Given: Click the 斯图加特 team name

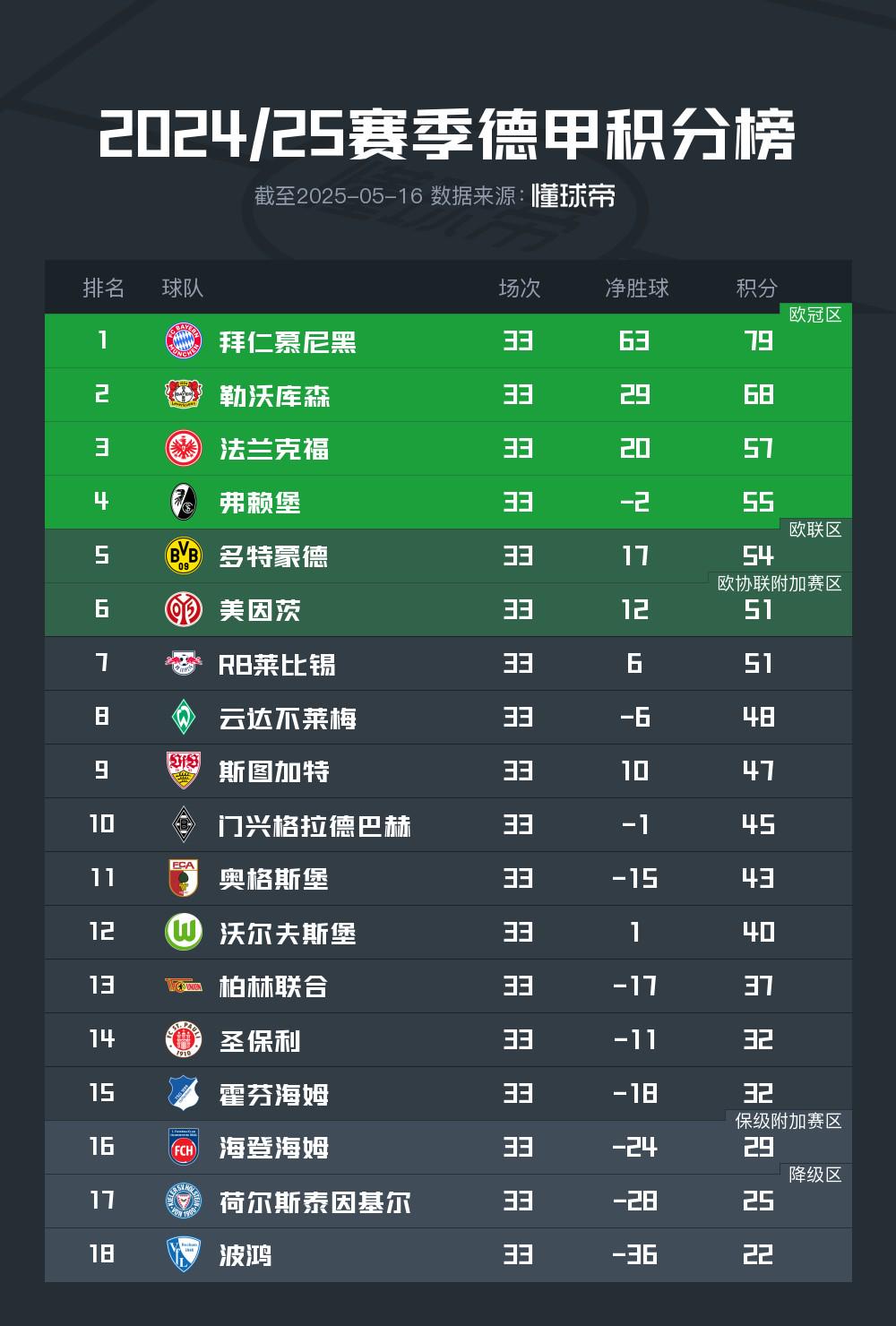Looking at the screenshot, I should pos(274,772).
